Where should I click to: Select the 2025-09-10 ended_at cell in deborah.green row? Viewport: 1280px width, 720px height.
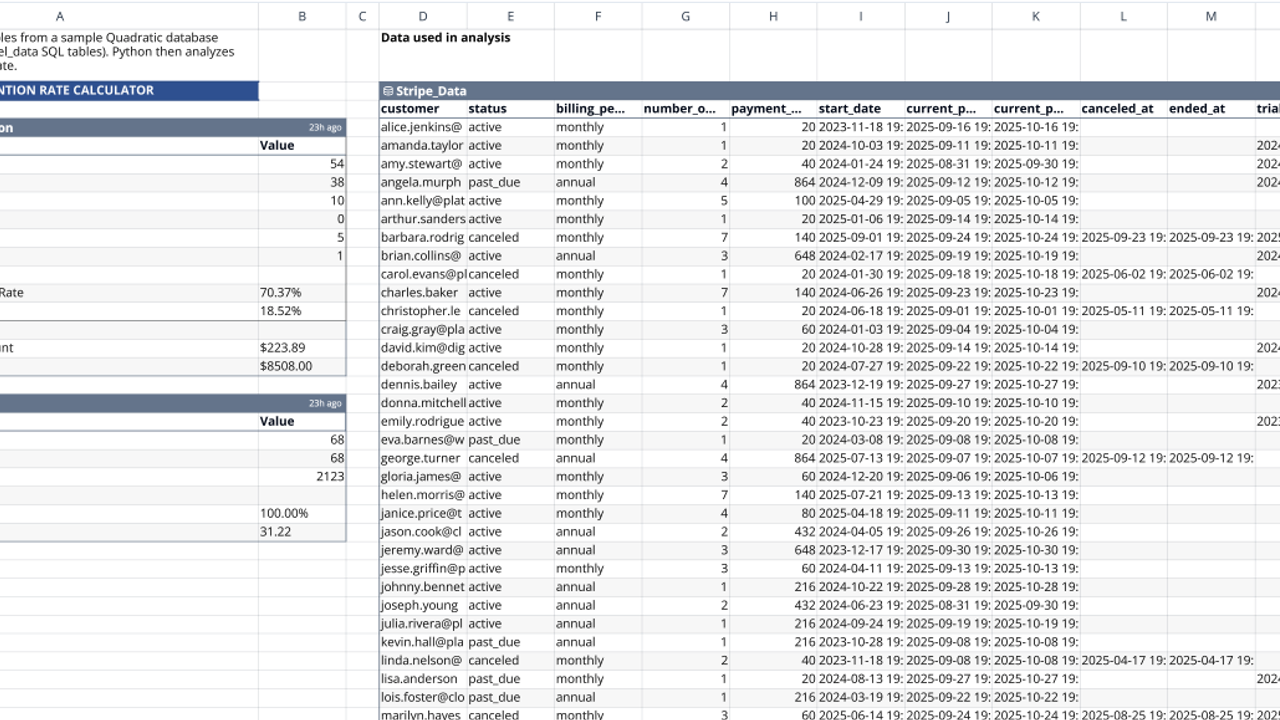[1211, 366]
